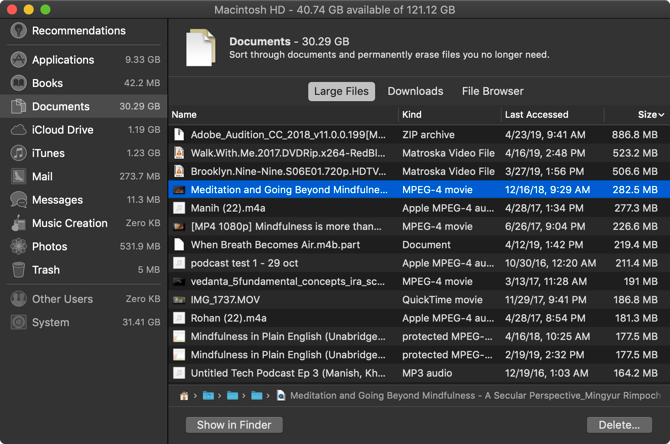The width and height of the screenshot is (670, 444).
Task: Sort files by Last Accessed column
Action: [536, 115]
